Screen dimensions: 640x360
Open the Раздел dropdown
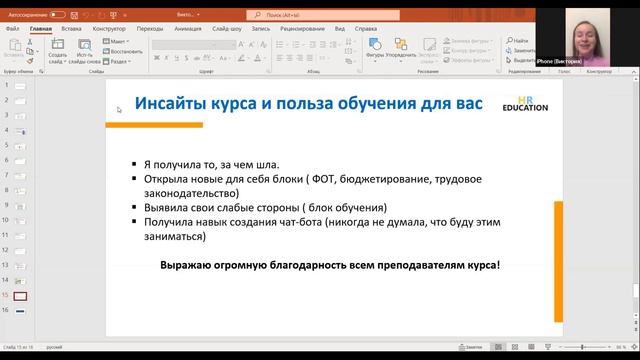coord(117,62)
